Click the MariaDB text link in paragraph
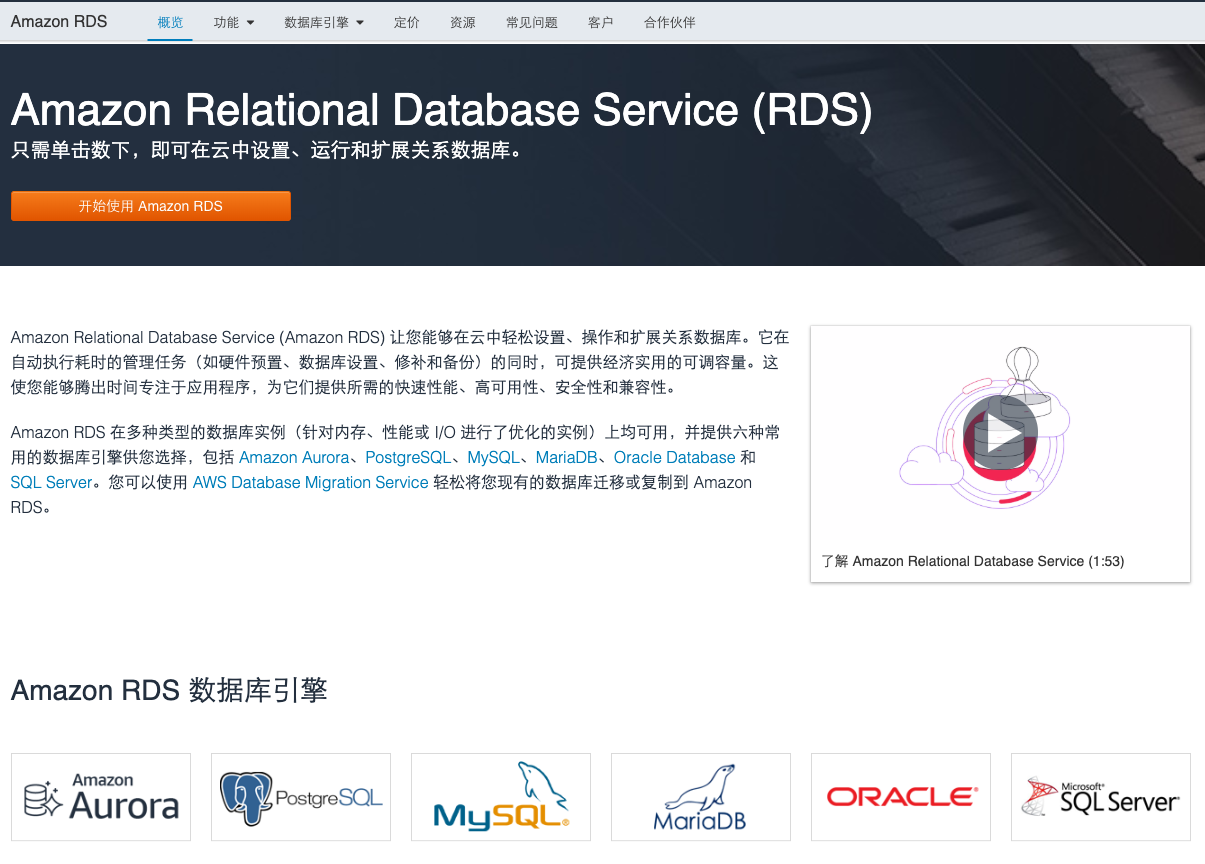 [x=566, y=457]
